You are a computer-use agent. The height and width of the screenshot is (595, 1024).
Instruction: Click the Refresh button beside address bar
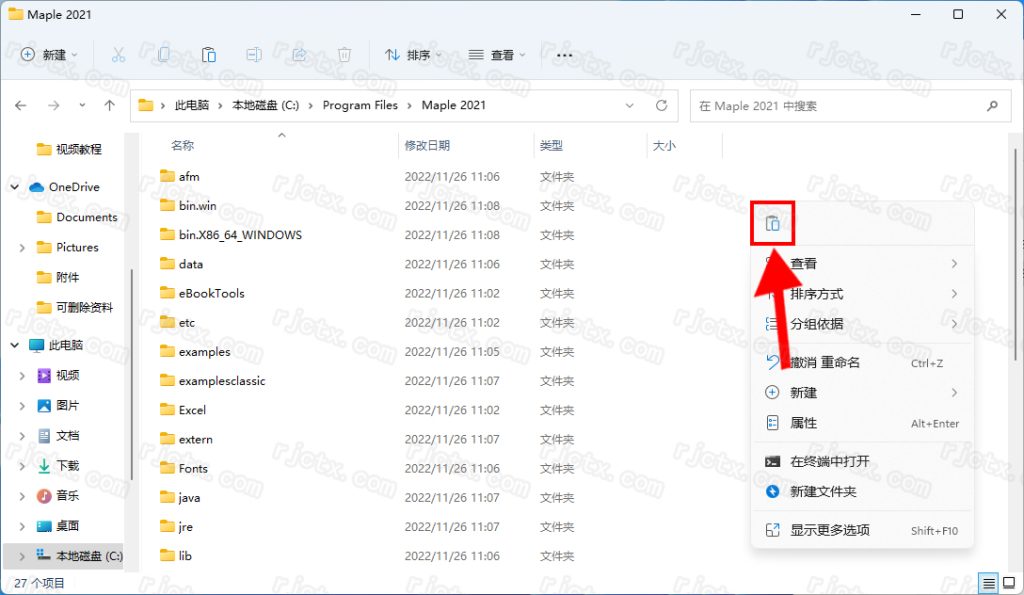click(661, 105)
